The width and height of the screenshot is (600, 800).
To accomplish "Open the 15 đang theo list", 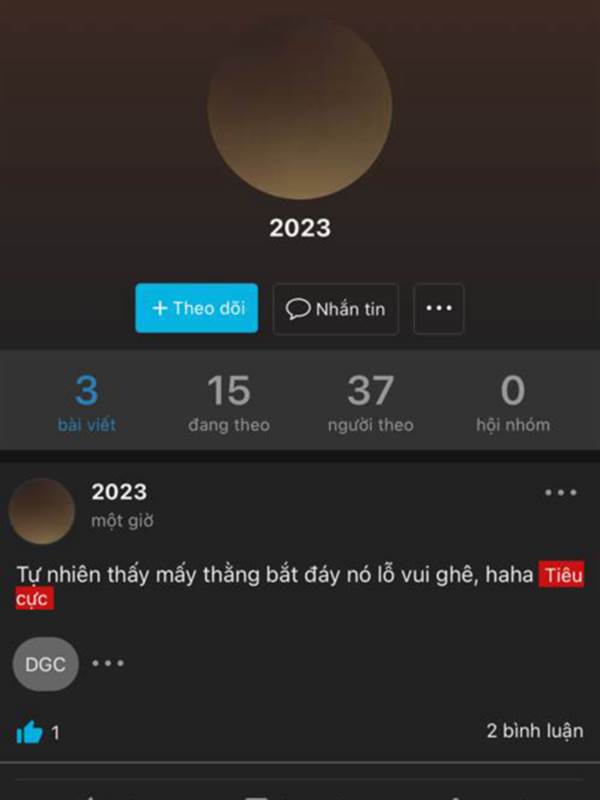I will [229, 403].
